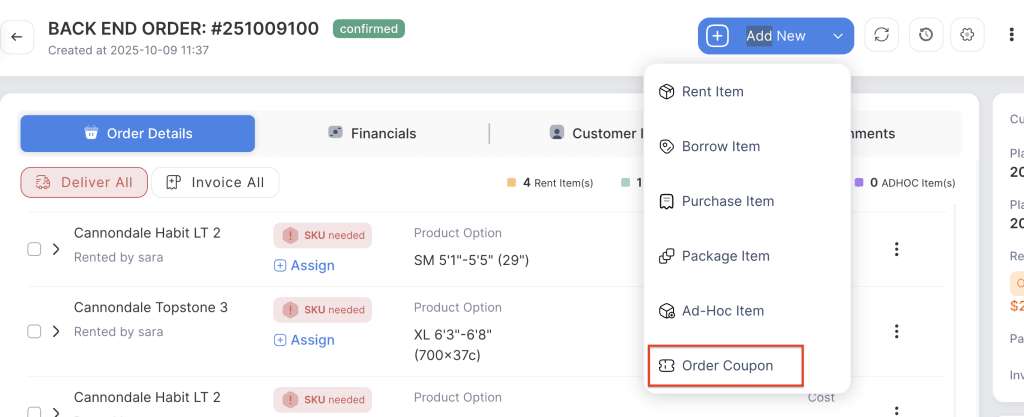Open the top-right three-dot menu

[1011, 36]
